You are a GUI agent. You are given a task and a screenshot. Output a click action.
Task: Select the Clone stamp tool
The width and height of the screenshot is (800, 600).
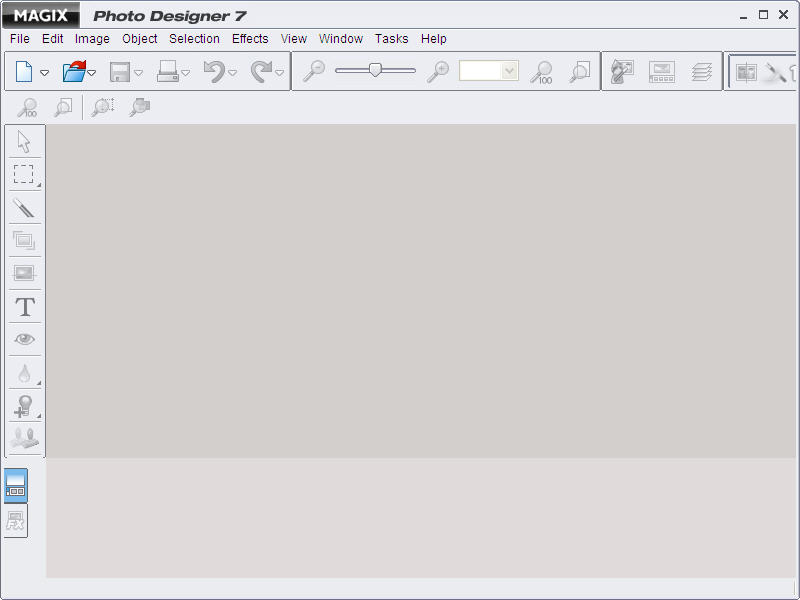click(x=24, y=438)
